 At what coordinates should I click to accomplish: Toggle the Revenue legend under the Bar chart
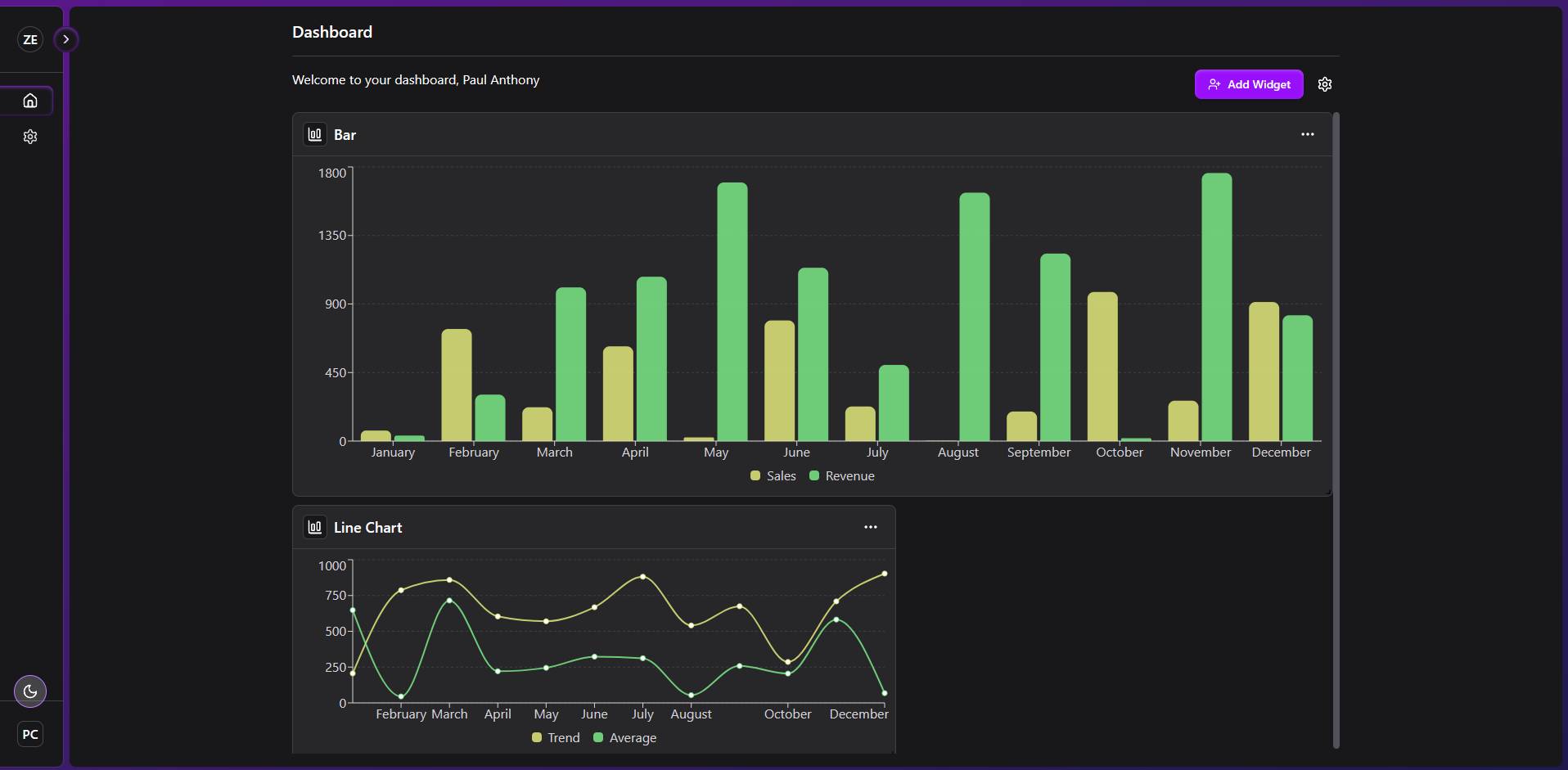click(x=842, y=475)
